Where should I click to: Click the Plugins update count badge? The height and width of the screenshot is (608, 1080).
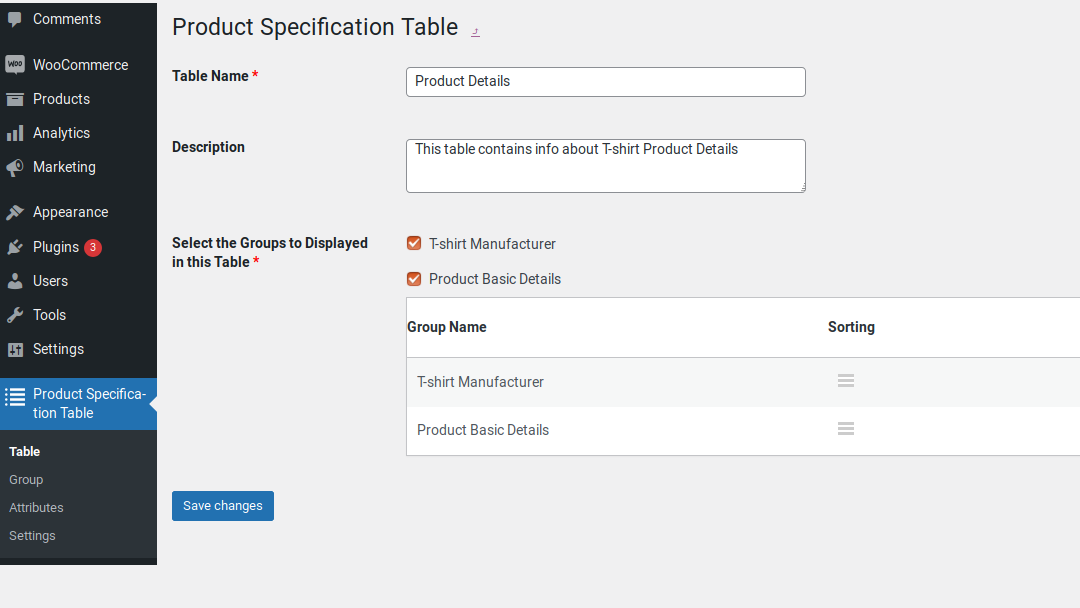pos(91,247)
